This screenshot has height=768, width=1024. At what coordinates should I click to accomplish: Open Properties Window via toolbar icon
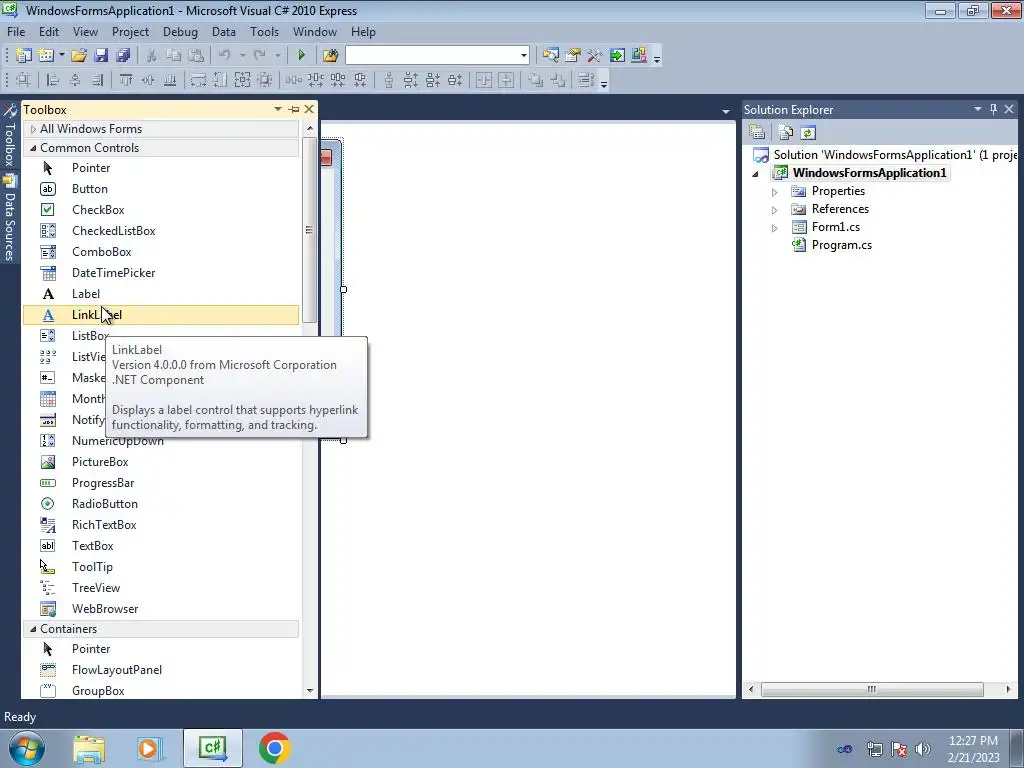coord(573,56)
